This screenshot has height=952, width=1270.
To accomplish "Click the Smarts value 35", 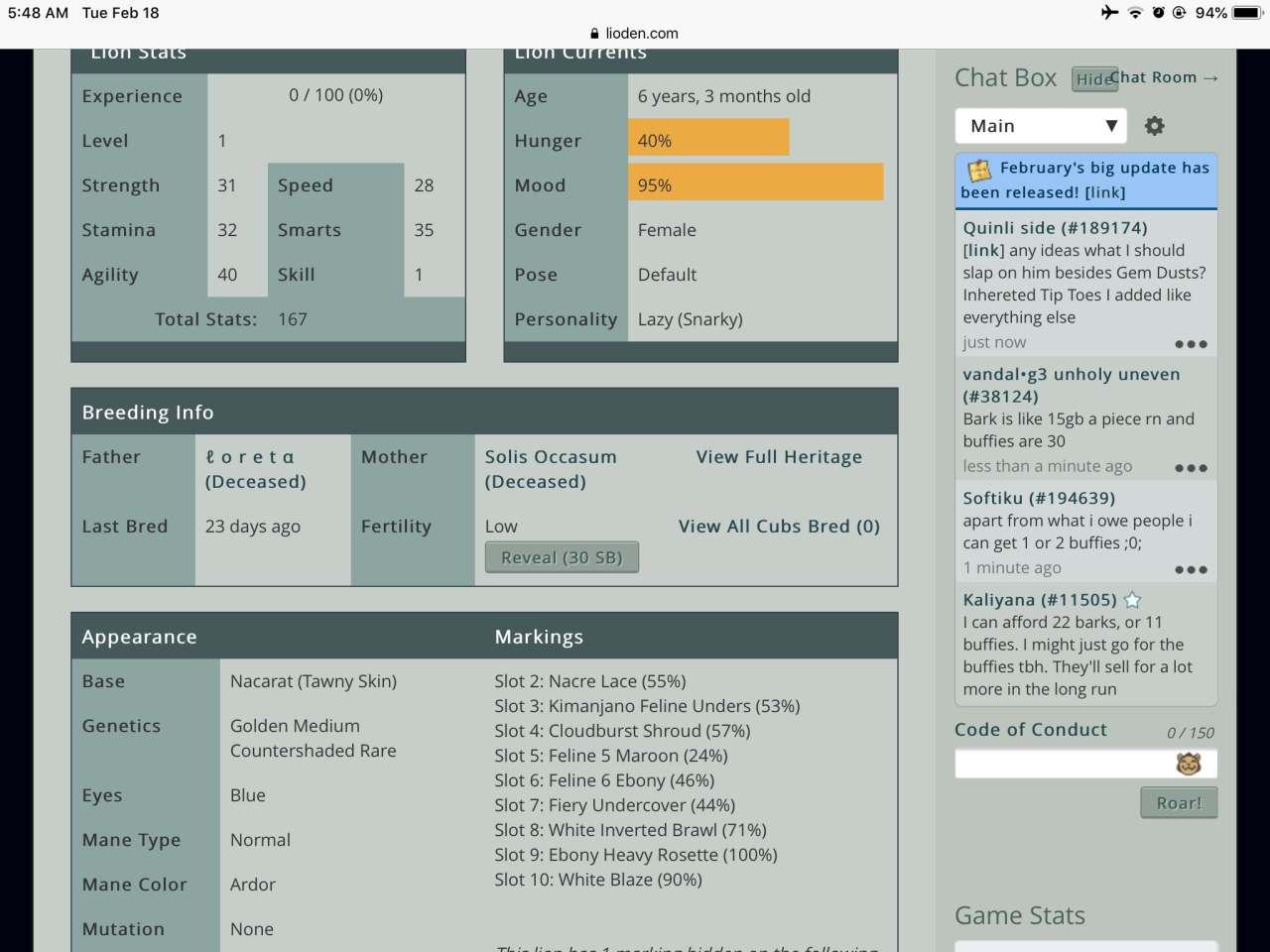I will pos(424,230).
